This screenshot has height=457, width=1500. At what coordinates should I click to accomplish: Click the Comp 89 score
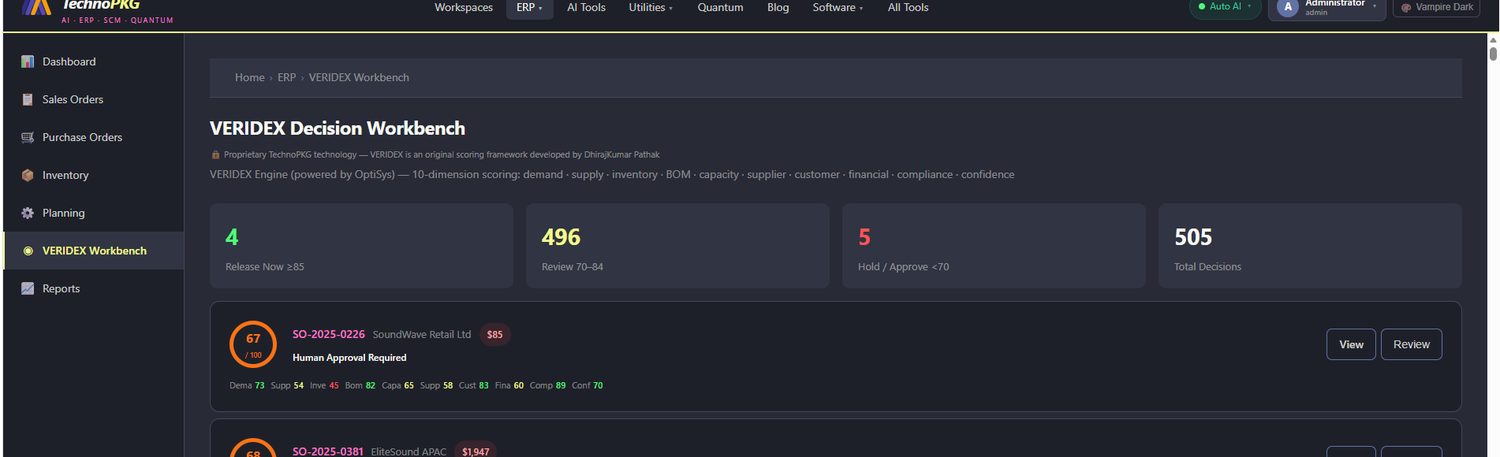(548, 385)
